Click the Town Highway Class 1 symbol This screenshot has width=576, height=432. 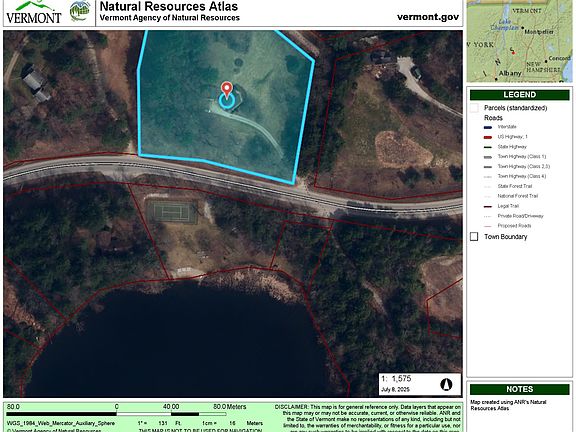click(488, 157)
